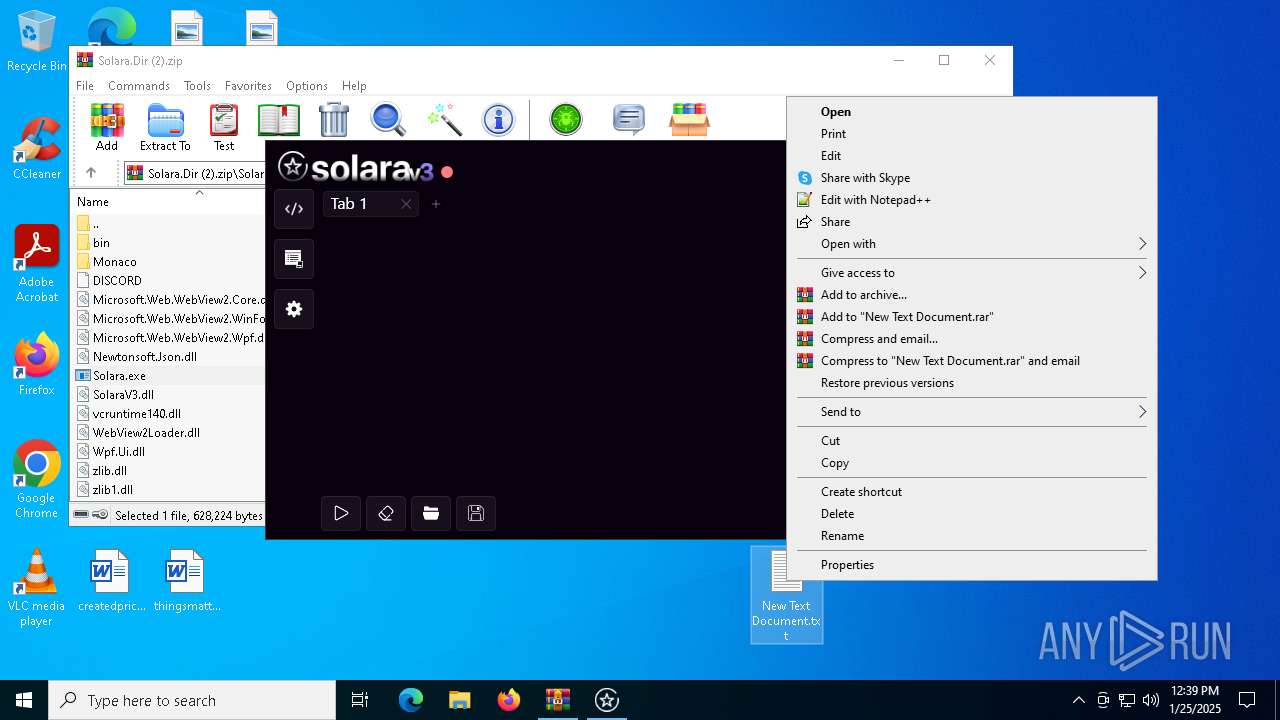Click WinRAR VirusScan green bug icon
This screenshot has width=1280, height=720.
[566, 120]
